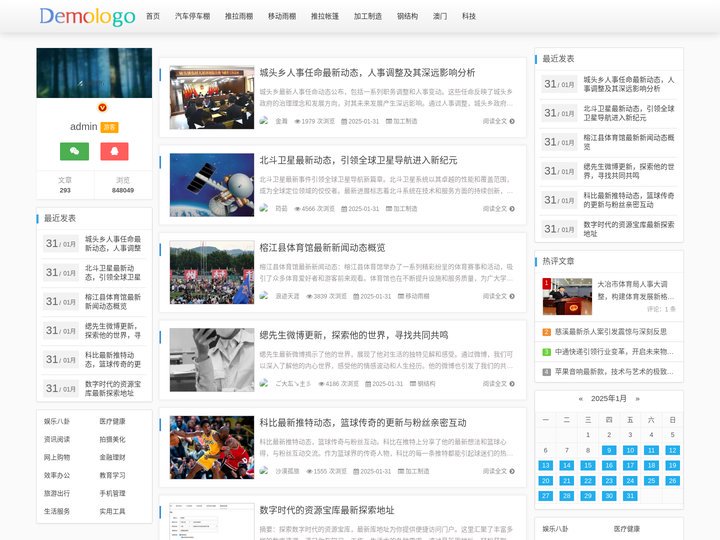Viewport: 720px width, 540px height.
Task: Click author avatar on 科比最新推特 article
Action: coord(264,471)
